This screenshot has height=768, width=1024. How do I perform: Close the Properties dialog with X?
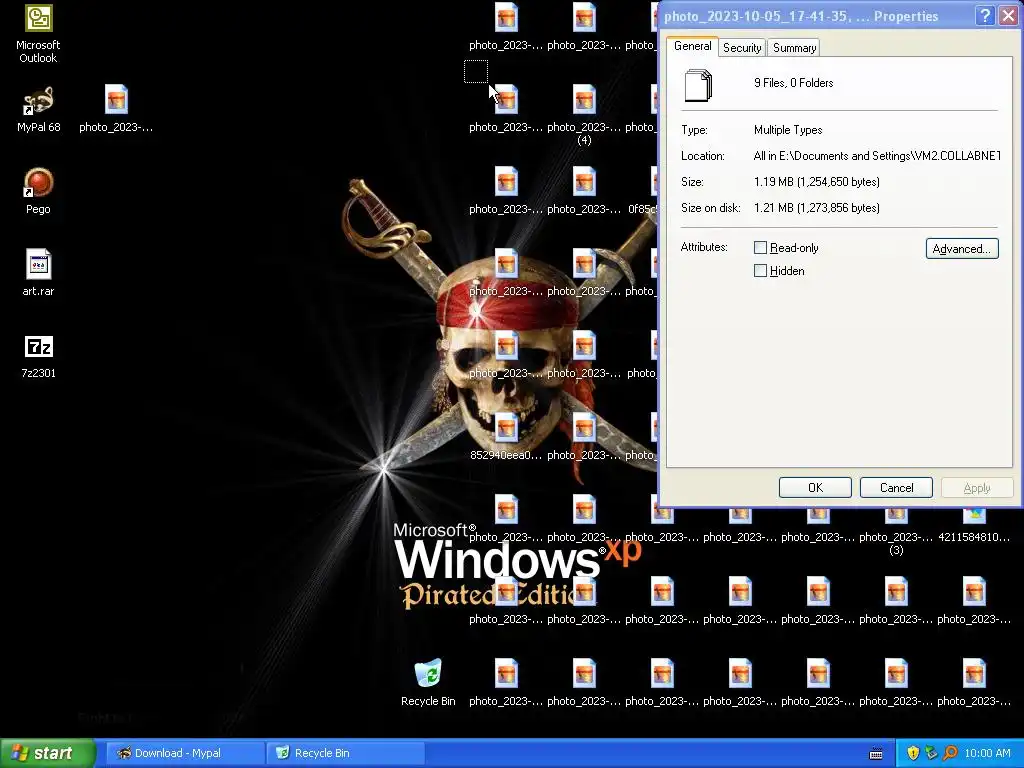(1009, 16)
